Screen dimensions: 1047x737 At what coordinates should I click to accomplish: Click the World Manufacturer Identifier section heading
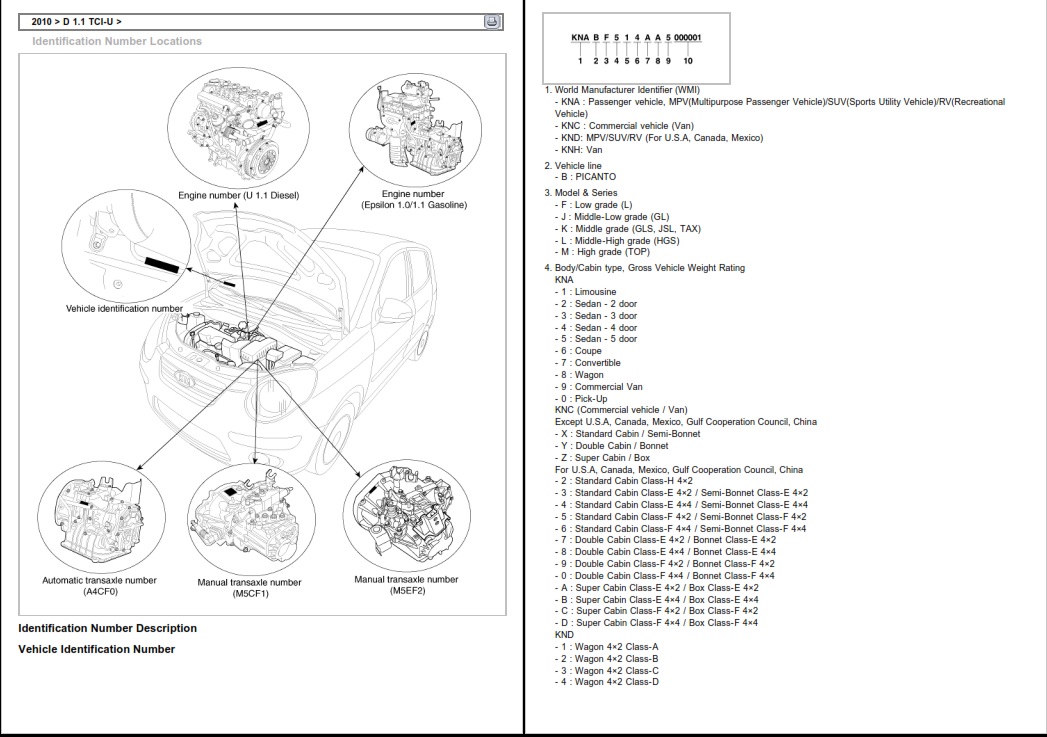point(621,88)
